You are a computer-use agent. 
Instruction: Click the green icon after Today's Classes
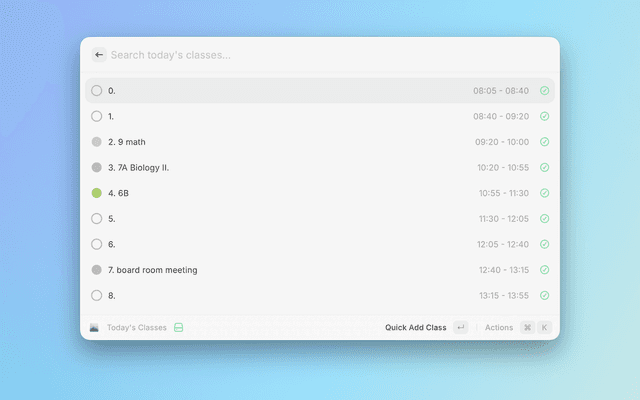click(178, 327)
